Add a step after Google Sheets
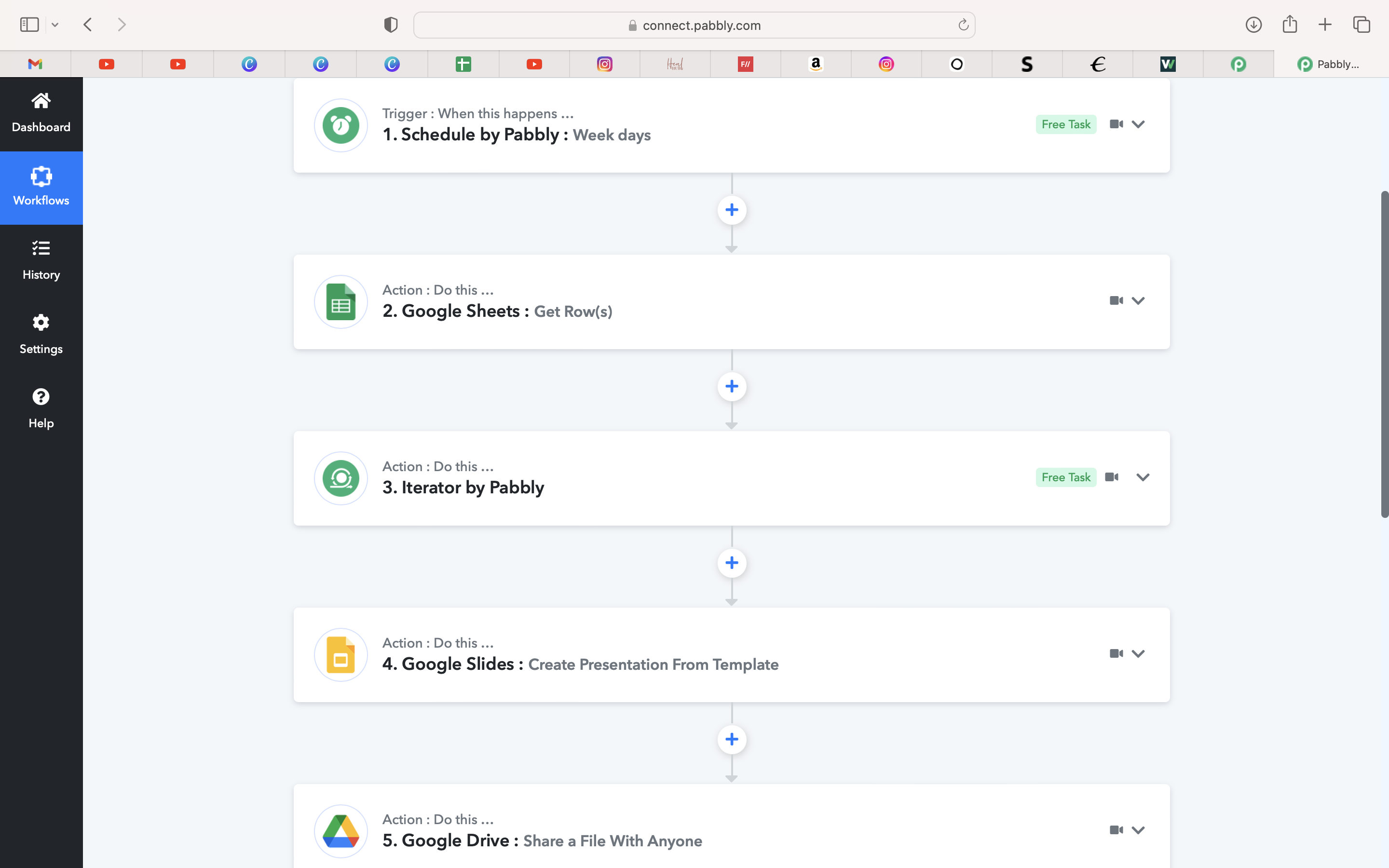This screenshot has height=868, width=1389. 732,386
